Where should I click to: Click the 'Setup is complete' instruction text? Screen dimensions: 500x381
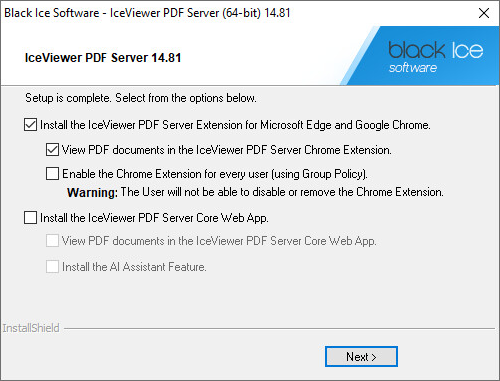141,98
